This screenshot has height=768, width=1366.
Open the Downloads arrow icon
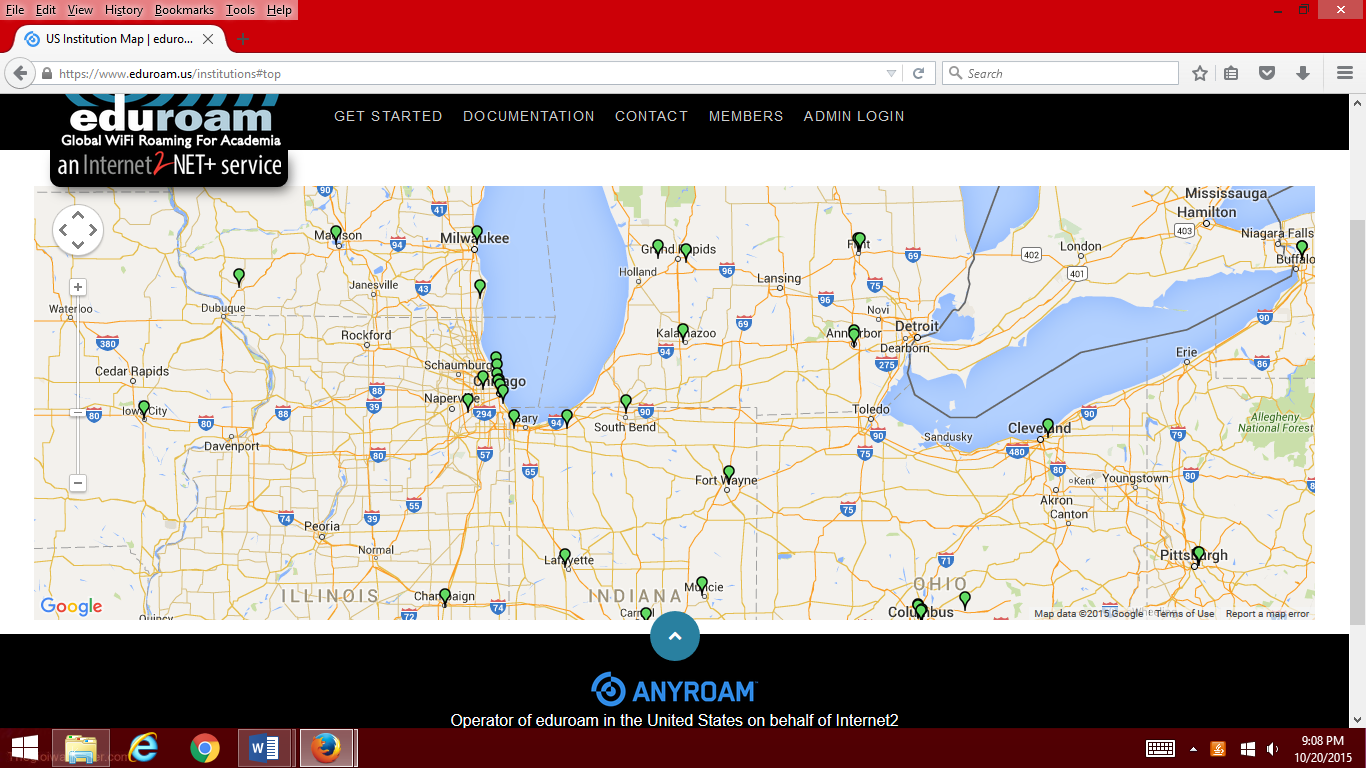click(1302, 73)
